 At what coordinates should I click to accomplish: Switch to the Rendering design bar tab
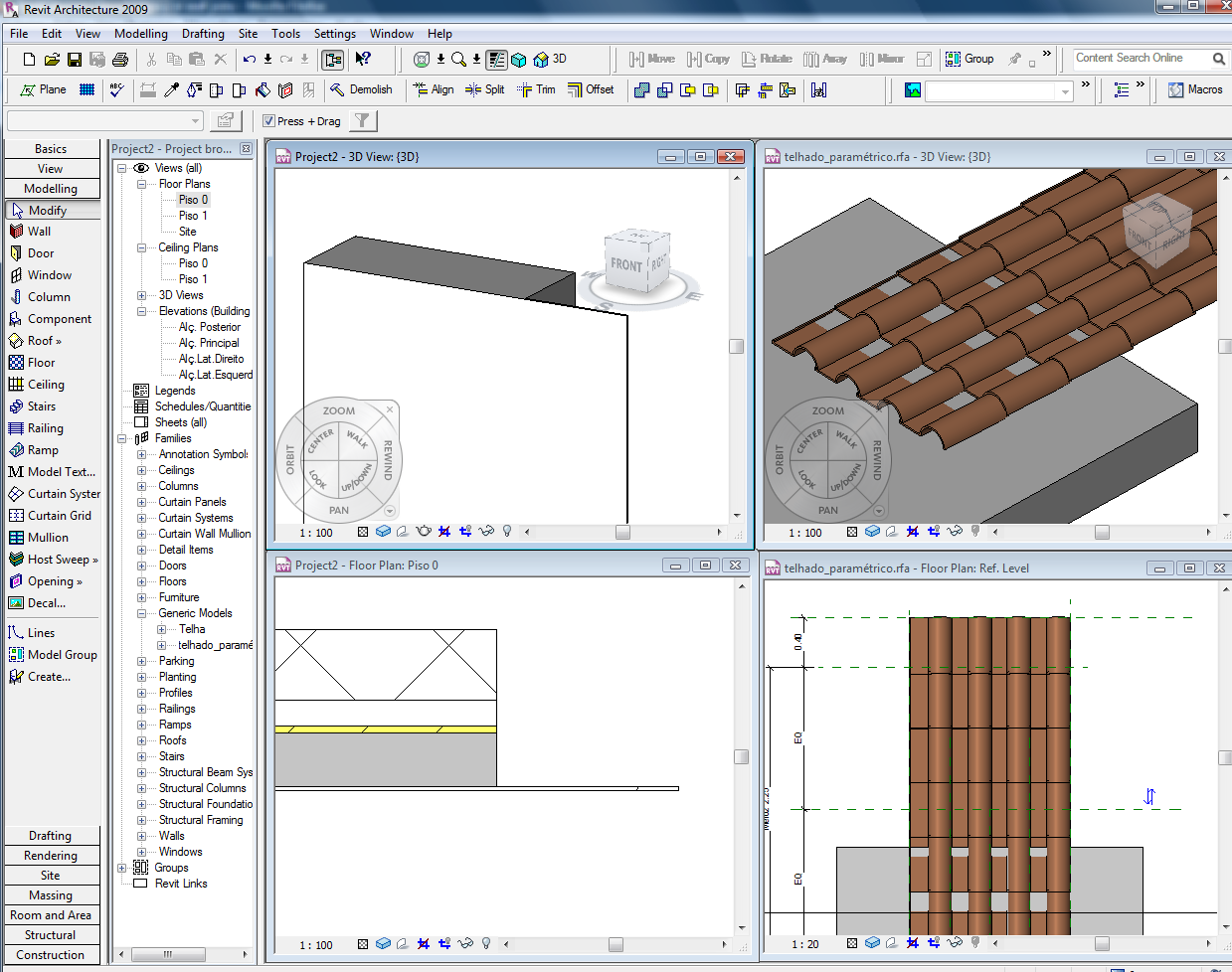point(51,856)
